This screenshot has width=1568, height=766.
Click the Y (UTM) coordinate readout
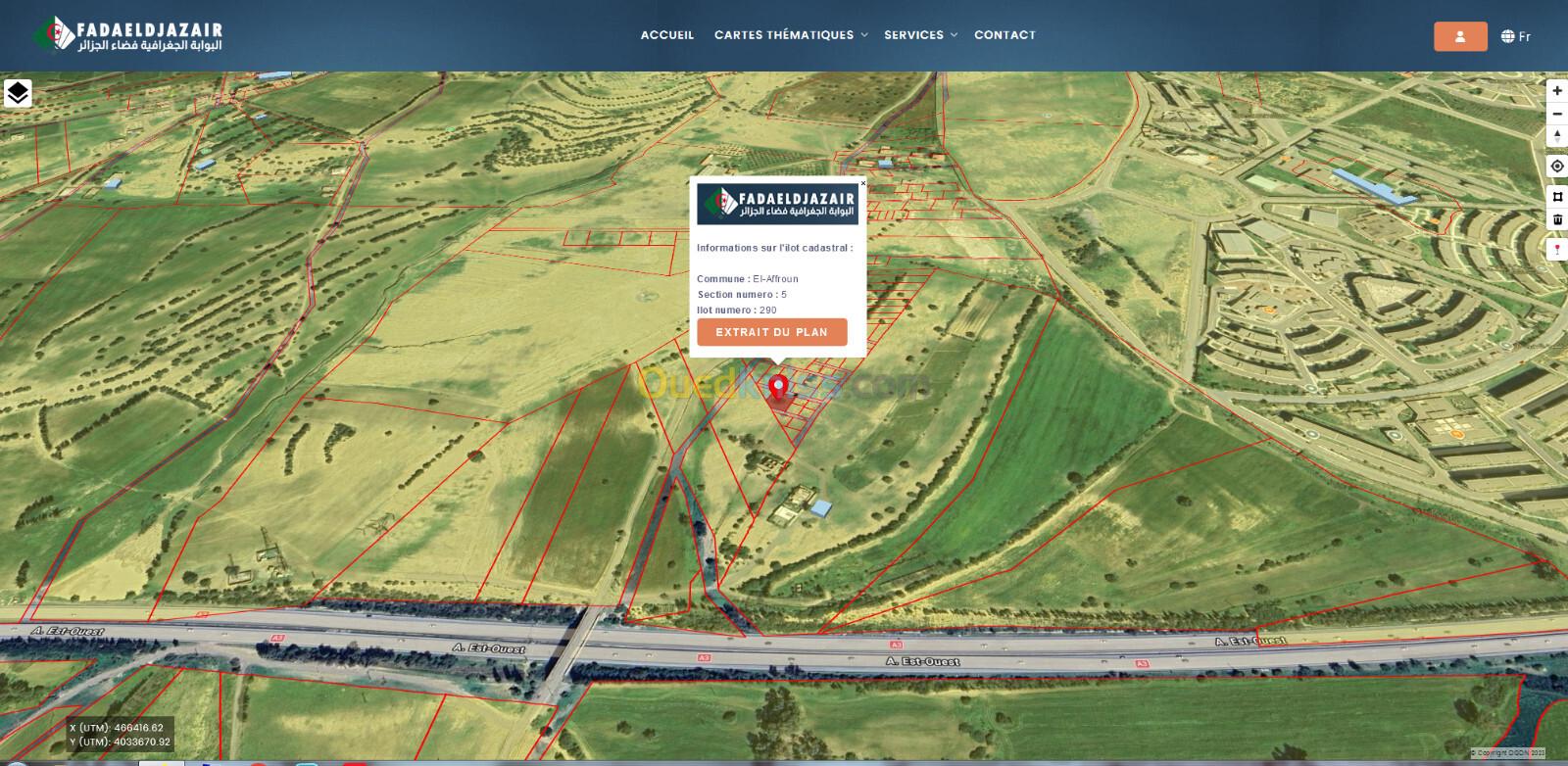click(x=120, y=742)
